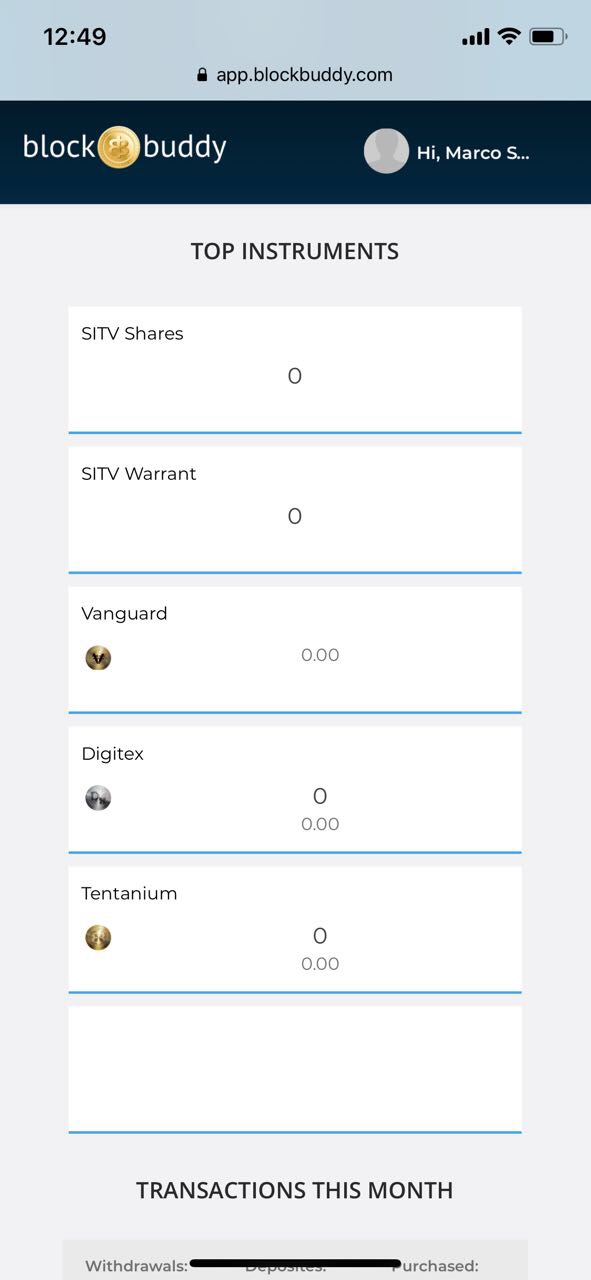Click the blockbuddy gold coin logo
Screen dimensions: 591x1280
coord(119,147)
